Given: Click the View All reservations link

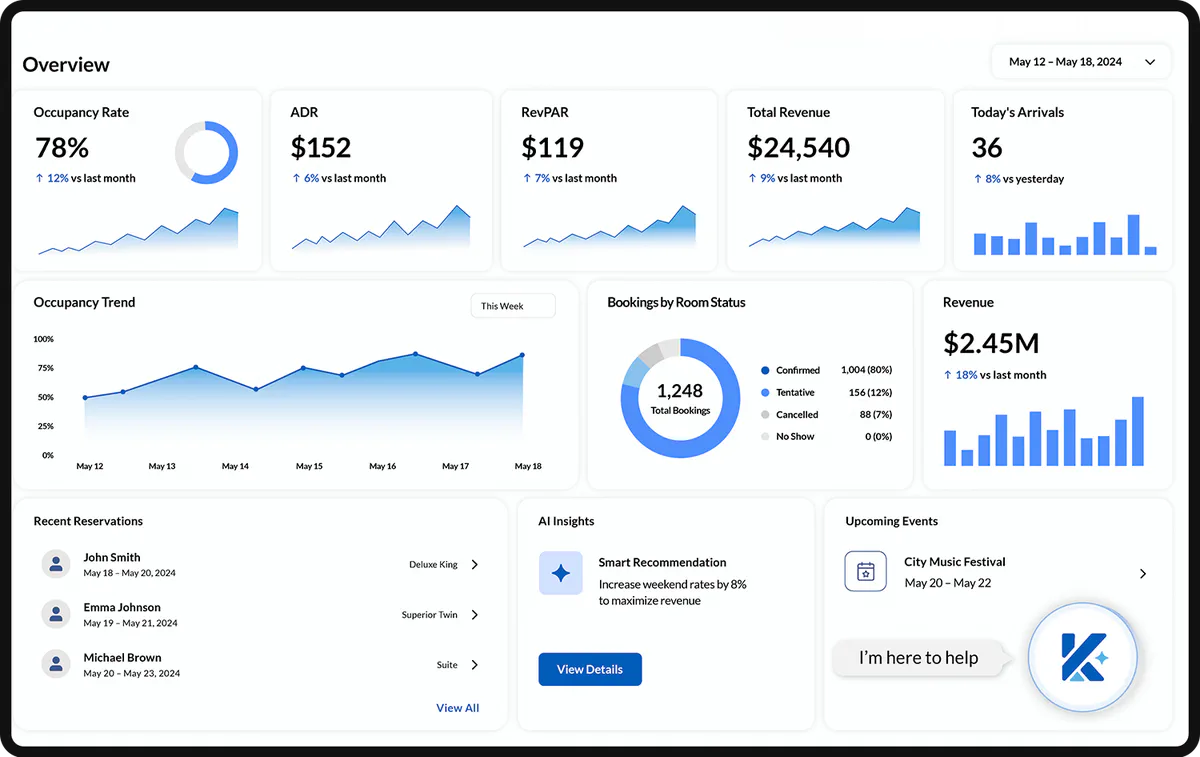Looking at the screenshot, I should (x=458, y=708).
